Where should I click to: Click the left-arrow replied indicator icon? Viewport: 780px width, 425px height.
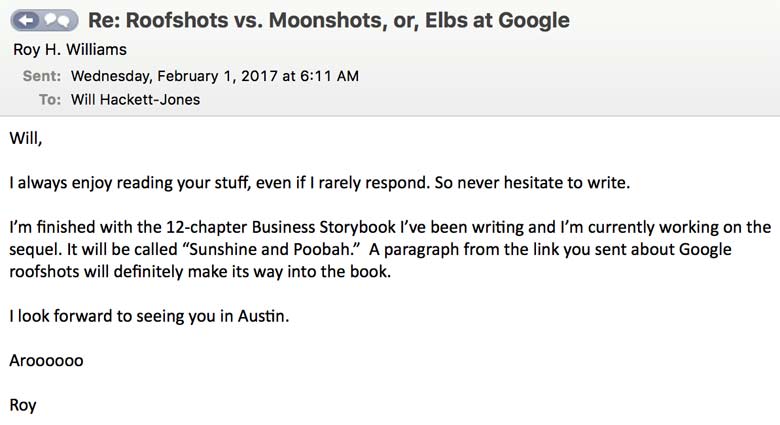[x=29, y=20]
